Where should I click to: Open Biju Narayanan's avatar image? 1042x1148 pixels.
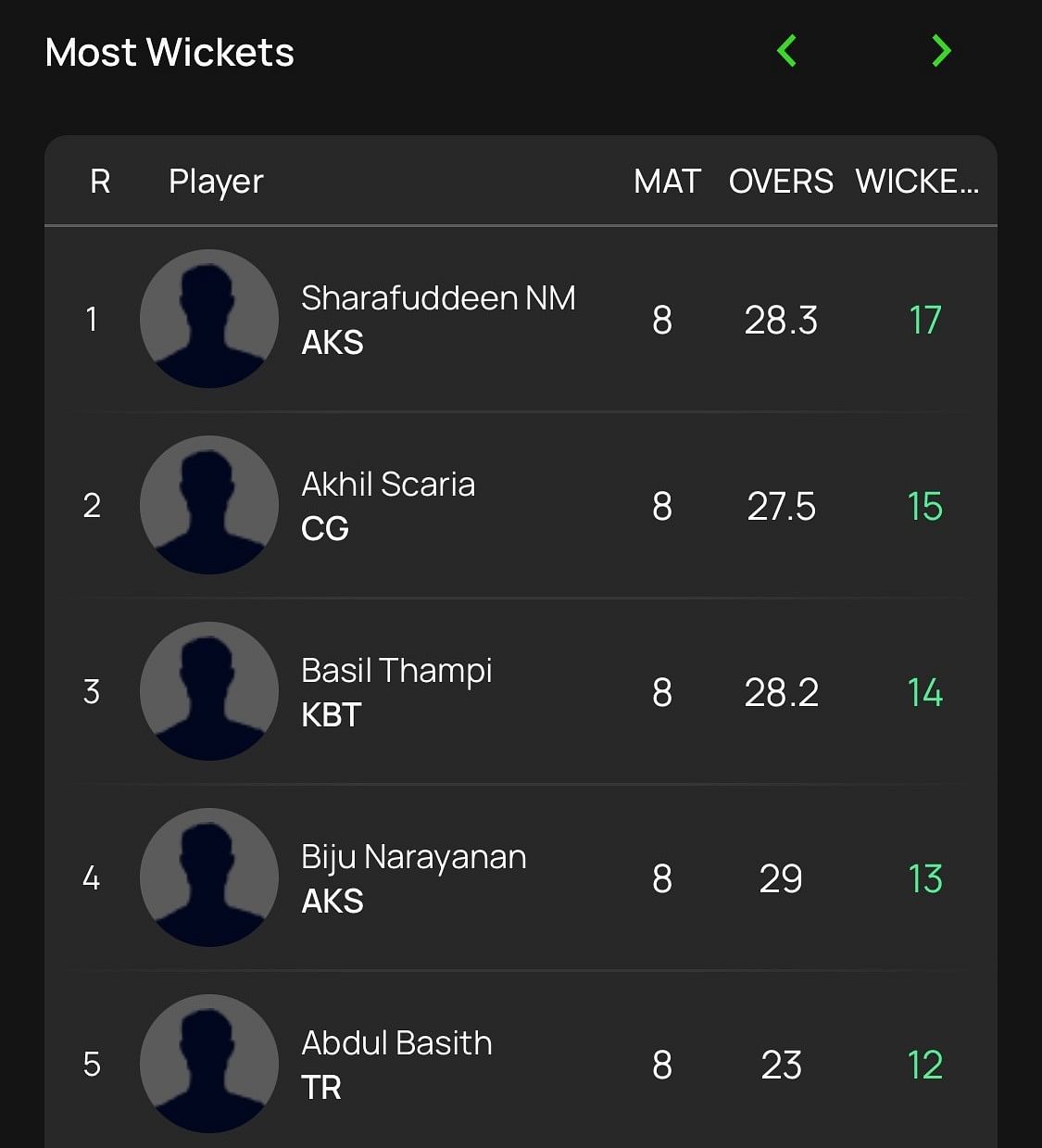209,877
